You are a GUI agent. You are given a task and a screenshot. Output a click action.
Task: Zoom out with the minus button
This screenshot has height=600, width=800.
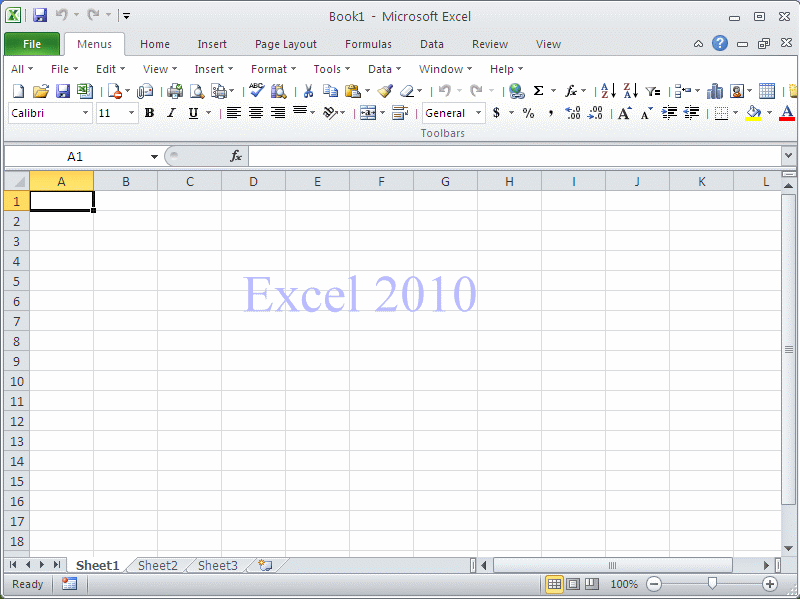(x=654, y=584)
